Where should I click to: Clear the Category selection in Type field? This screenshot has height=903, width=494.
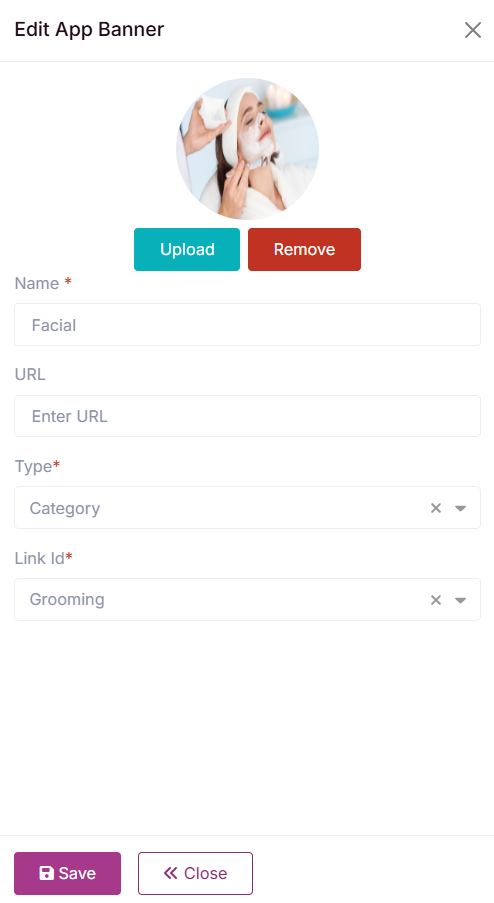pos(436,508)
